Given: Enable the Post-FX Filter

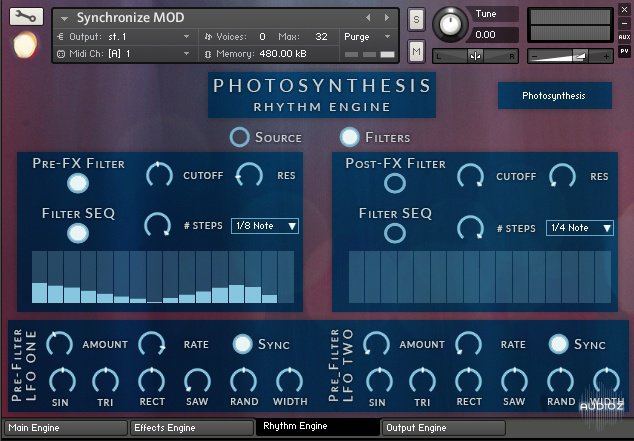Looking at the screenshot, I should [395, 183].
